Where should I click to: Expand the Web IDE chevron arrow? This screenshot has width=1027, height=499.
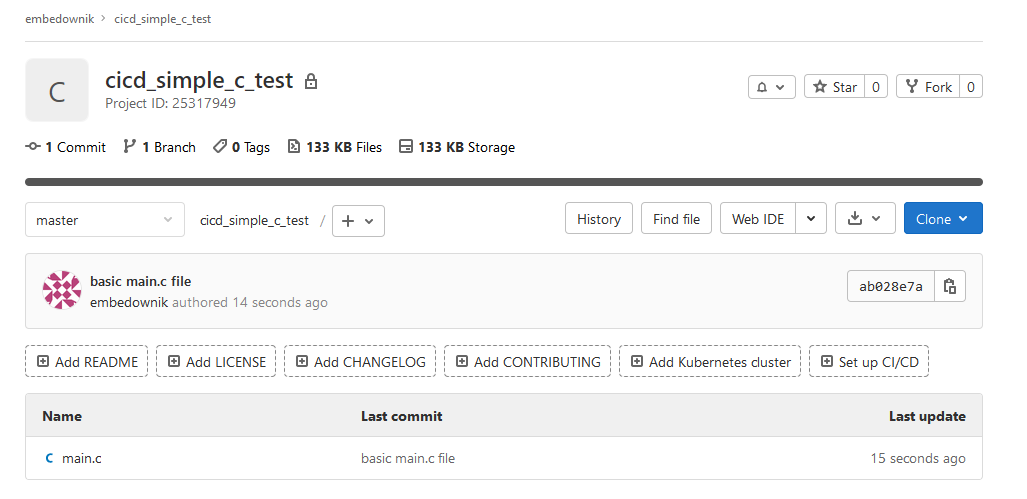811,219
